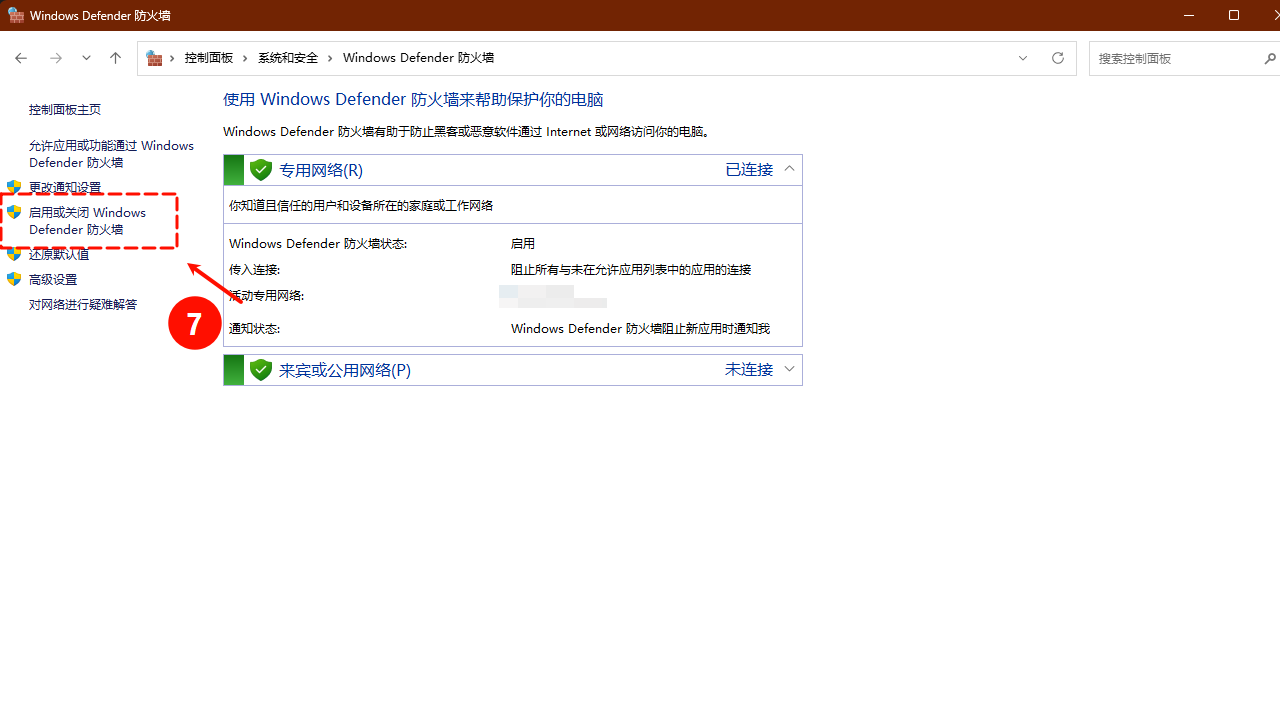
Task: Open 高级设置 link
Action: pos(53,280)
